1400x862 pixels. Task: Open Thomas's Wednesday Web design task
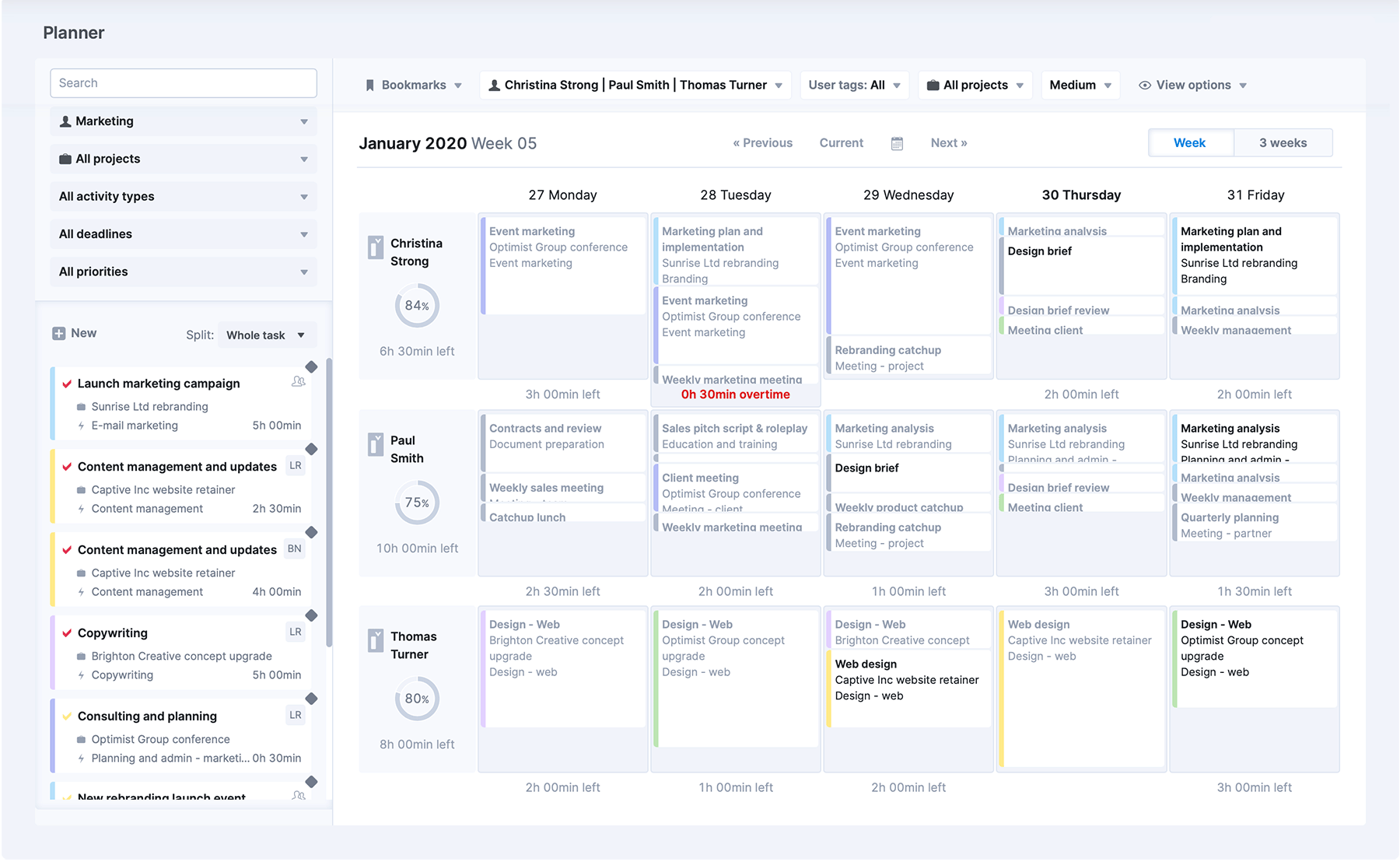point(908,689)
